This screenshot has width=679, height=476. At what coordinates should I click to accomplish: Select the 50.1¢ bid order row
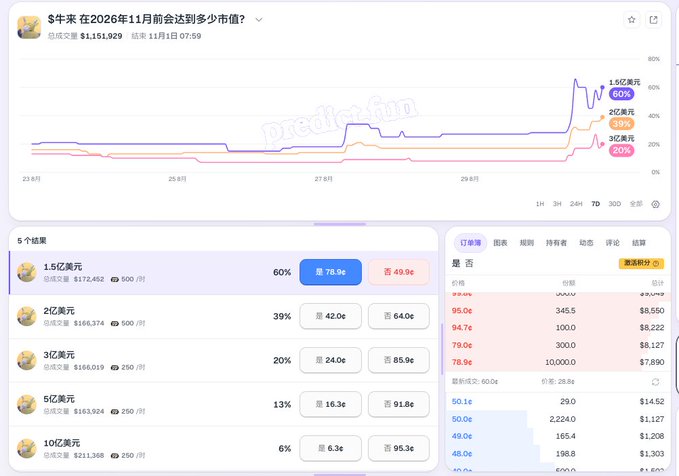[x=558, y=402]
